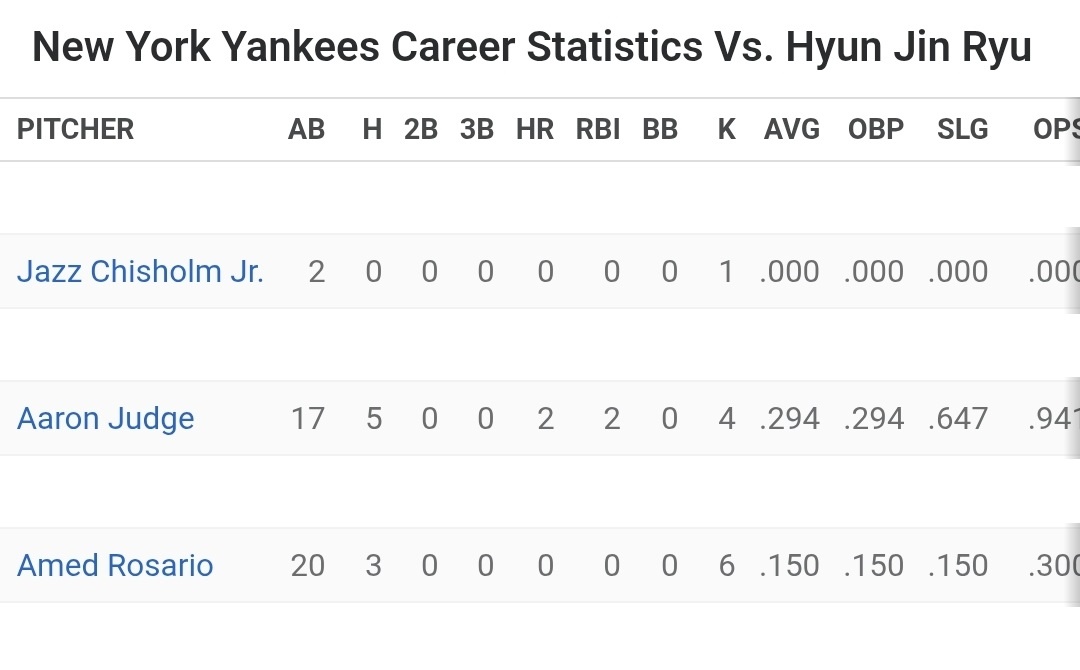This screenshot has width=1080, height=670.
Task: Open Jazz Chisholm Jr. player link
Action: (x=140, y=272)
